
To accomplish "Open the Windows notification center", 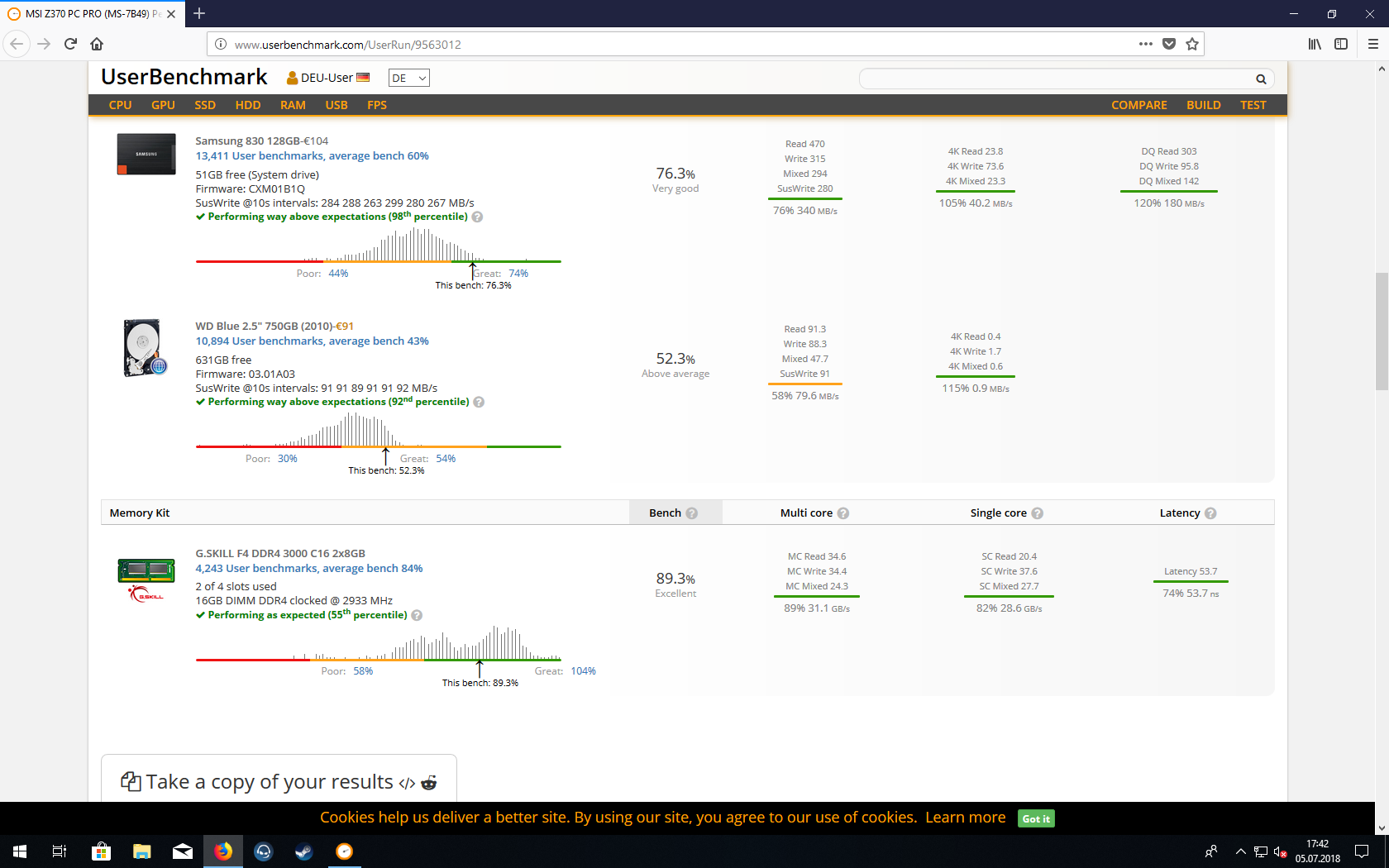I will click(x=1362, y=851).
